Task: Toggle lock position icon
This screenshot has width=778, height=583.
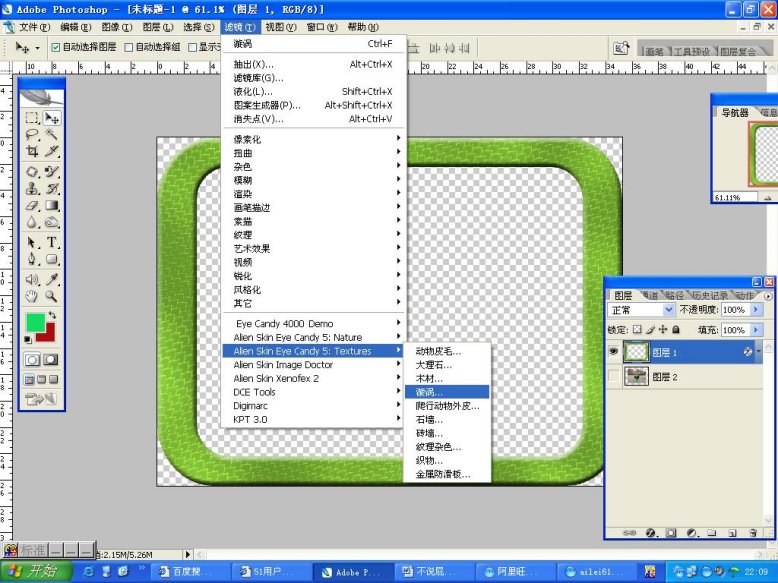Action: point(662,329)
